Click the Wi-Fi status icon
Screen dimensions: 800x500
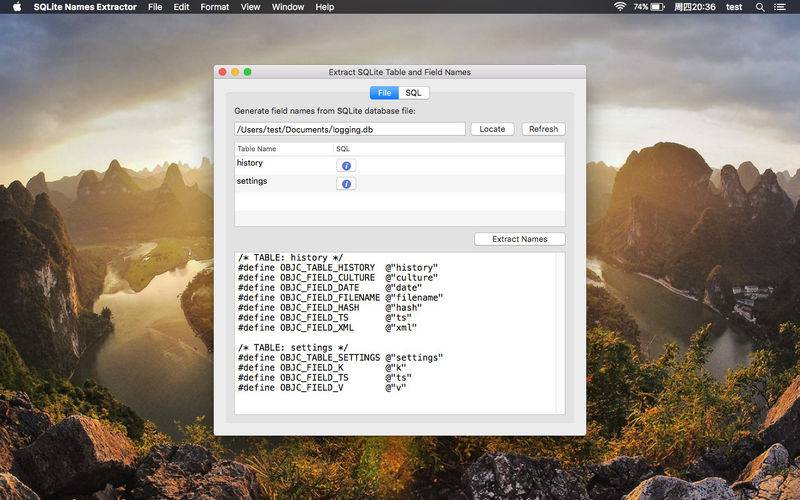coord(620,7)
